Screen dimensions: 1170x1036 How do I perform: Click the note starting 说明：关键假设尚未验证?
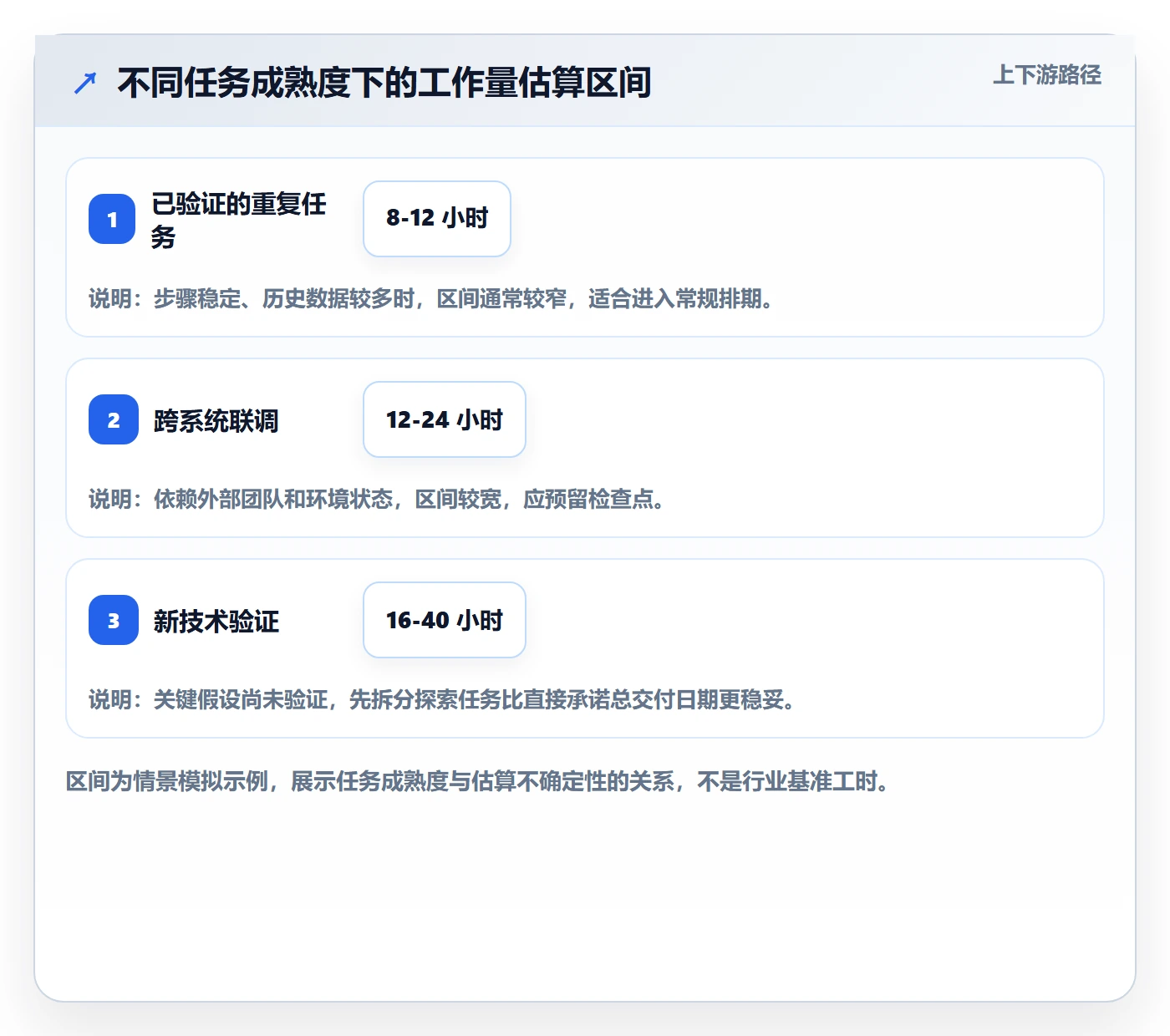tap(442, 699)
